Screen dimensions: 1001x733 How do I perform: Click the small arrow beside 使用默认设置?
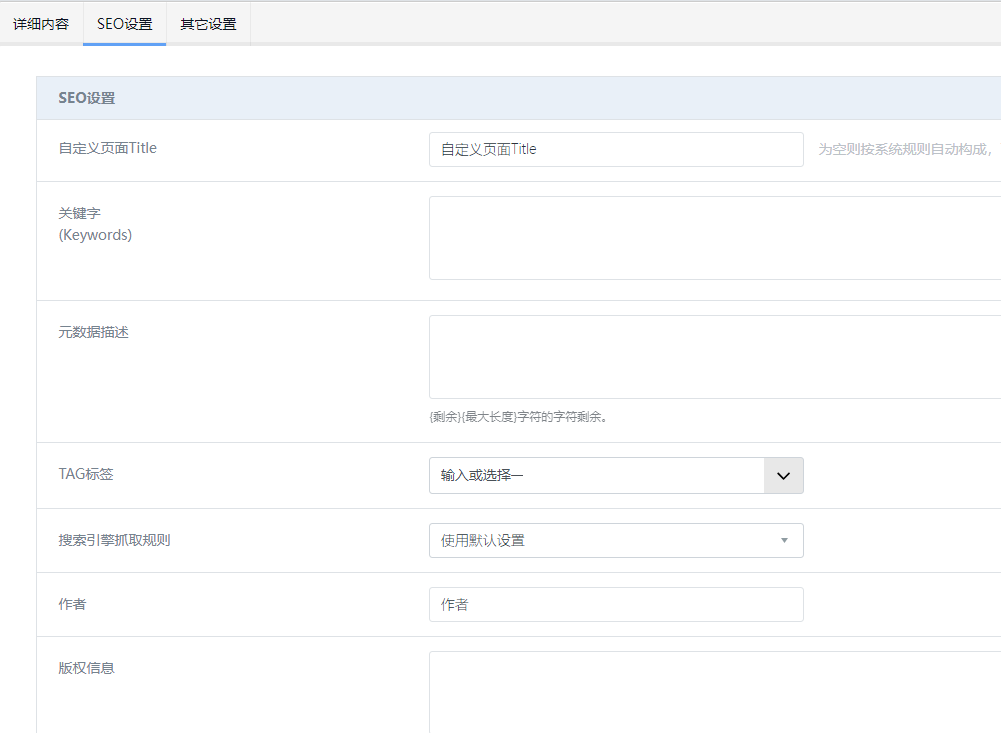(784, 541)
